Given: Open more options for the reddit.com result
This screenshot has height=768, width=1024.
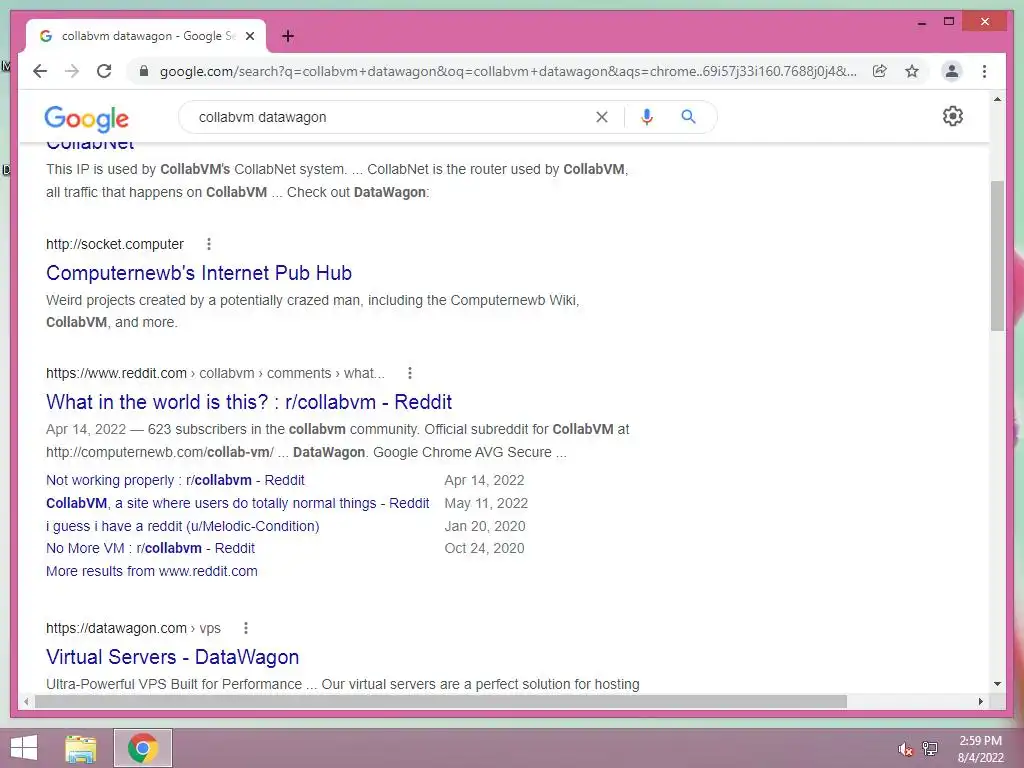Looking at the screenshot, I should coord(409,374).
